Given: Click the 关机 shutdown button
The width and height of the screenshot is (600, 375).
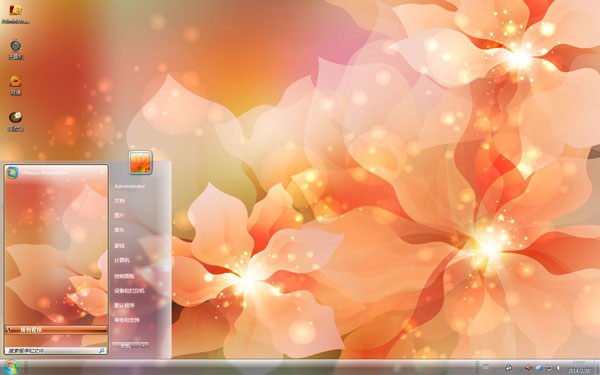Looking at the screenshot, I should [126, 346].
